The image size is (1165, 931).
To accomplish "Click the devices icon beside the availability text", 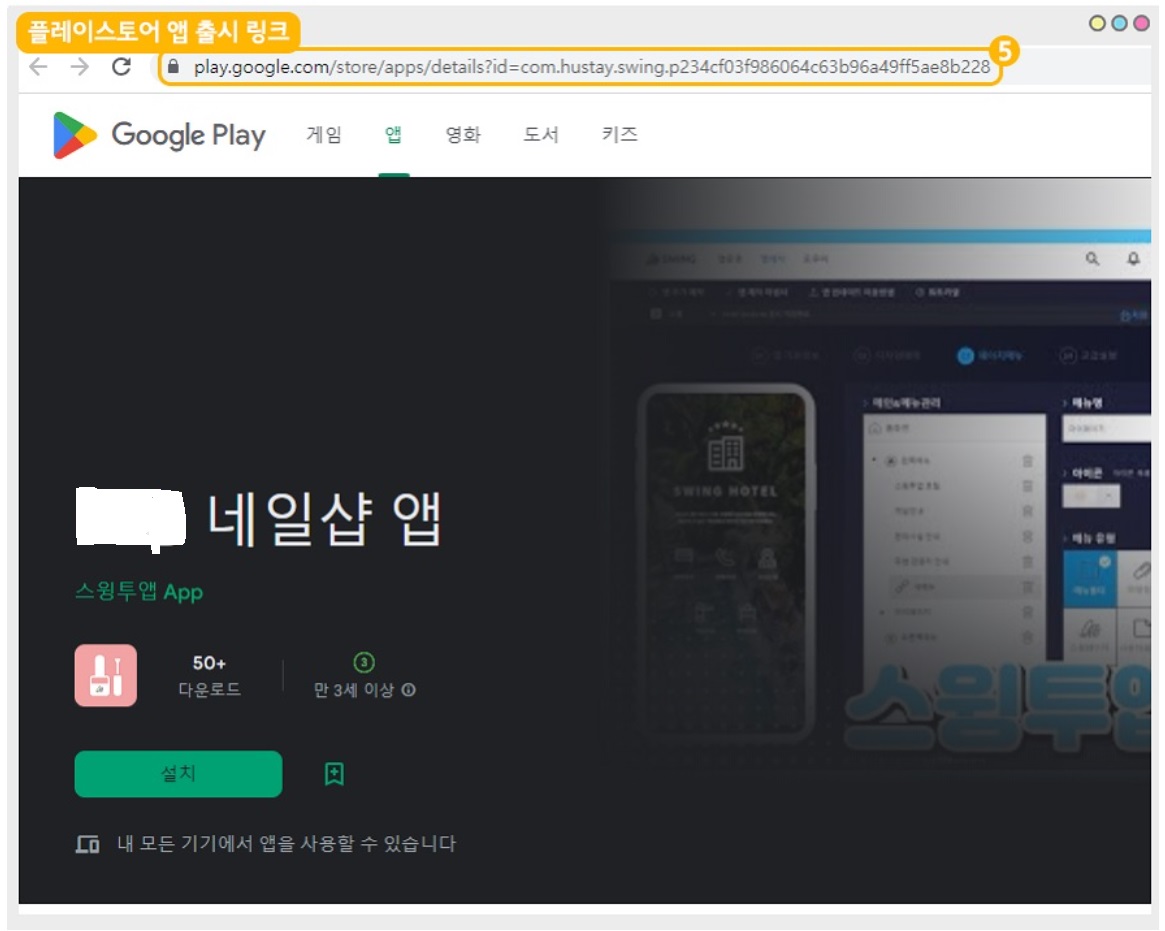I will point(88,844).
